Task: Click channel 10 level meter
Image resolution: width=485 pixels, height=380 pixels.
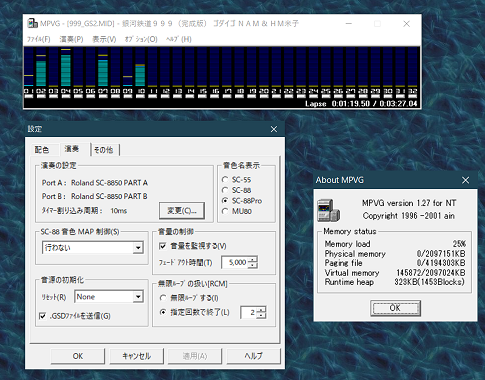Action: click(x=140, y=67)
